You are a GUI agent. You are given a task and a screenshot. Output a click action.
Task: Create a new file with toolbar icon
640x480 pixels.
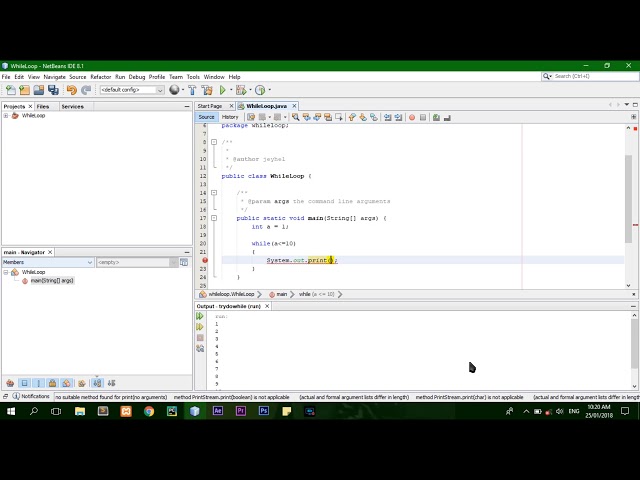[11, 90]
